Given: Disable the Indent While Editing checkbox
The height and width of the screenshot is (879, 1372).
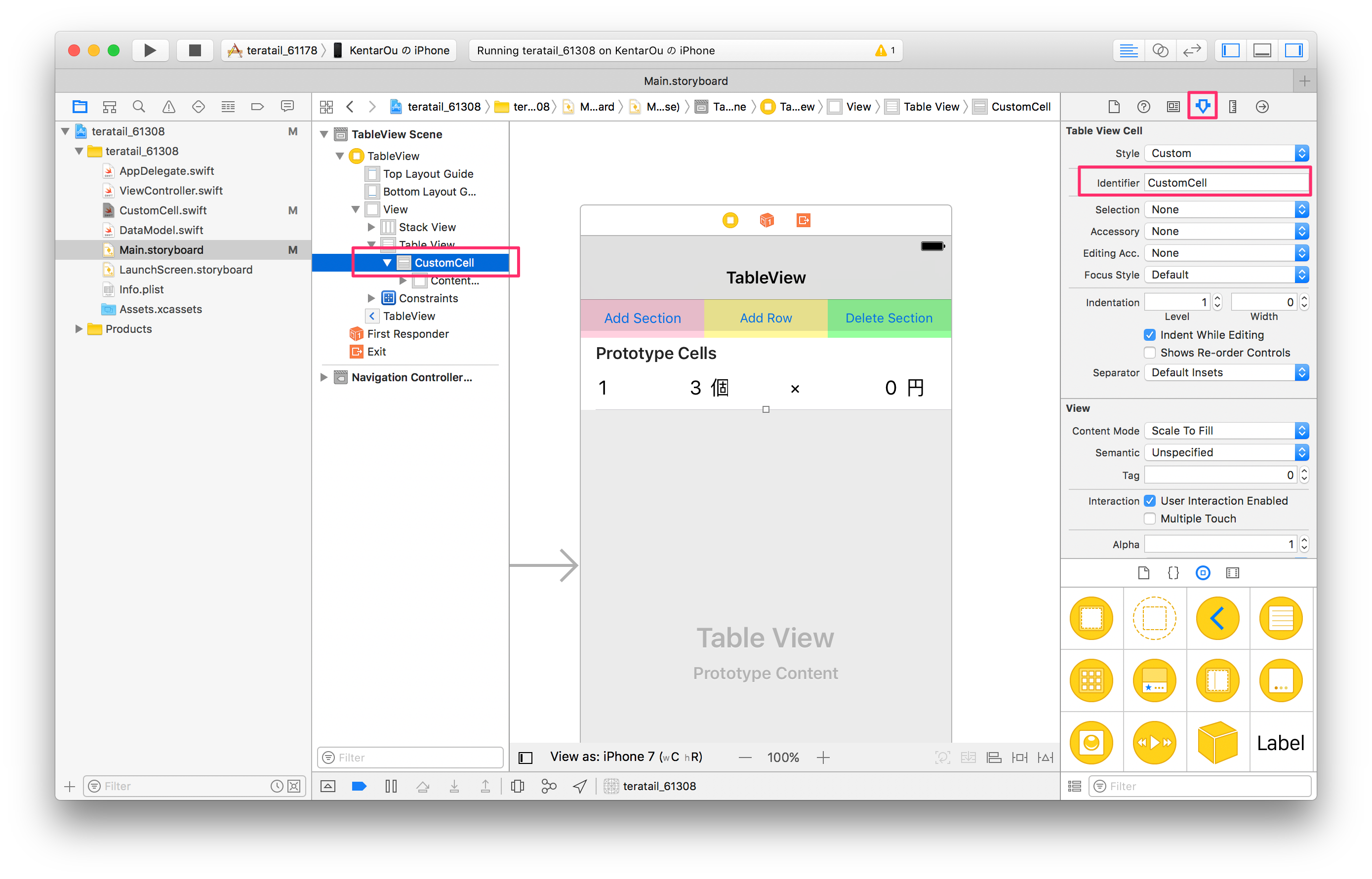Looking at the screenshot, I should [x=1150, y=334].
